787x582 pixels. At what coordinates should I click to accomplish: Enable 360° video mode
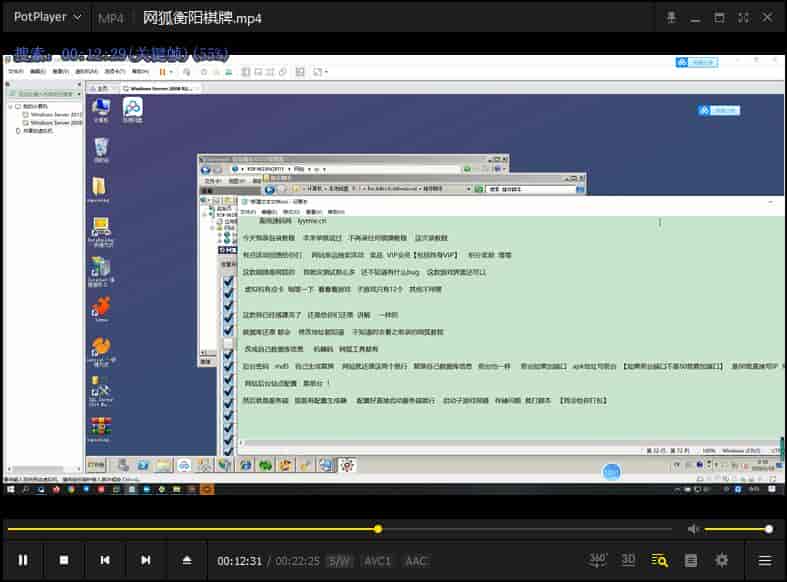[598, 560]
